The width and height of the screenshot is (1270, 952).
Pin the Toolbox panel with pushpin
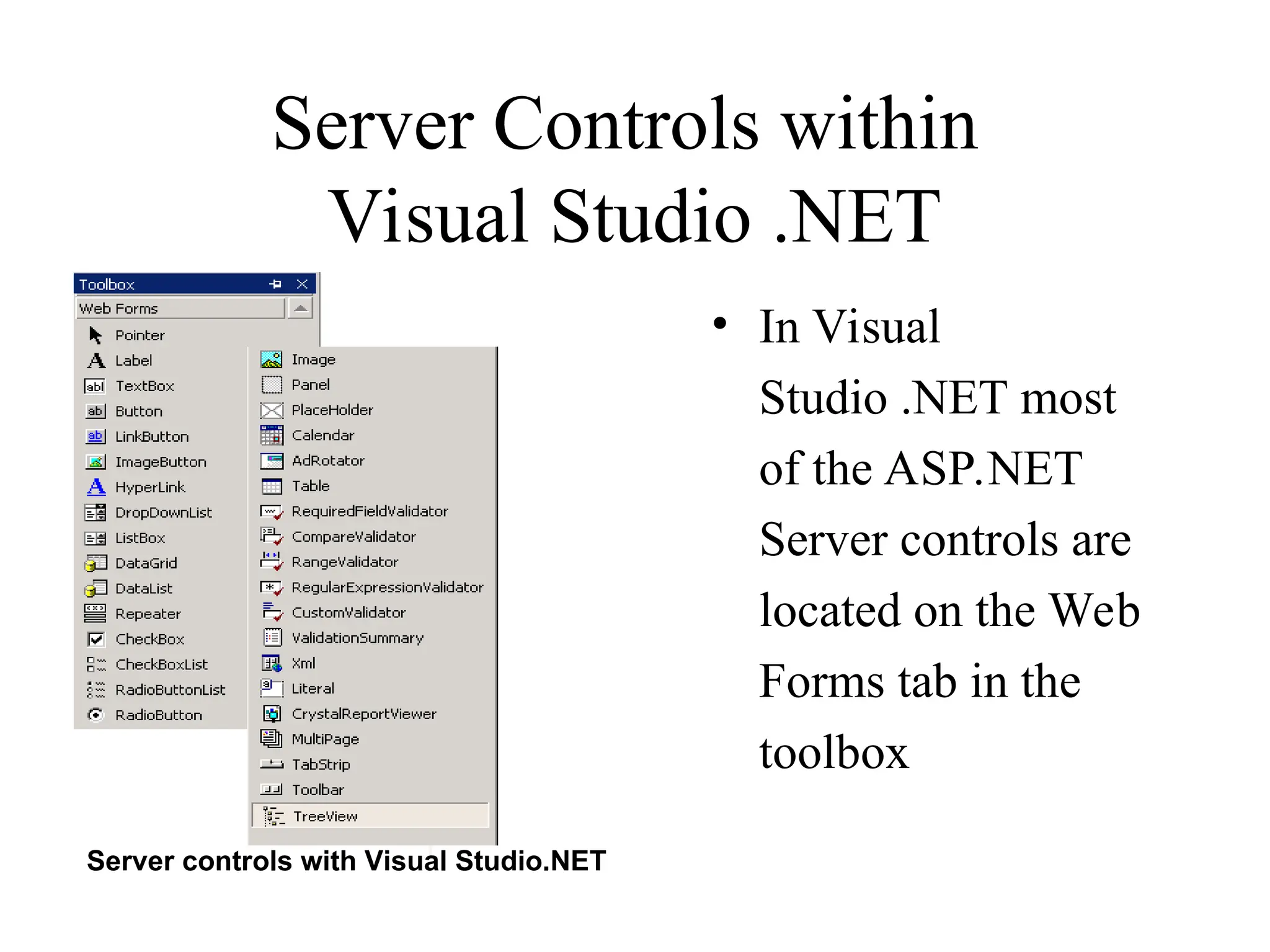[x=275, y=284]
